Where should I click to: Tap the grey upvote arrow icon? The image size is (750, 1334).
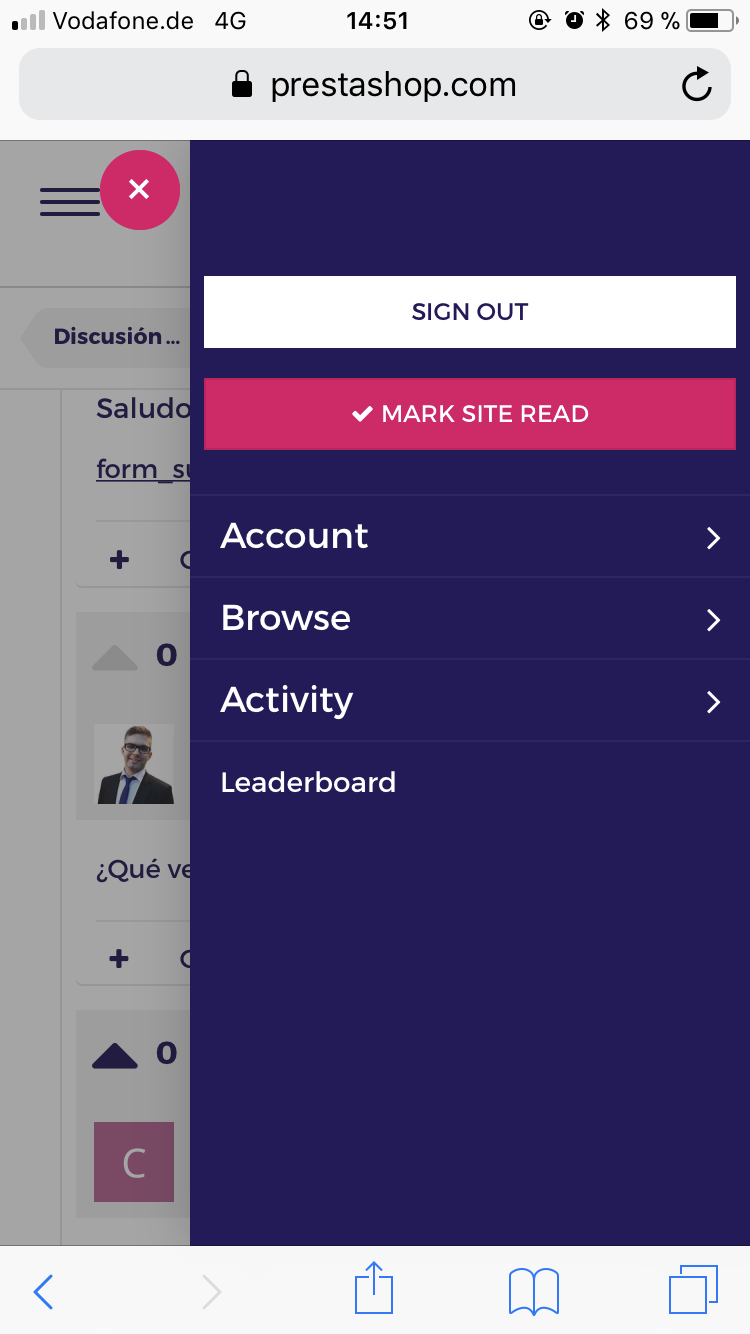[115, 657]
